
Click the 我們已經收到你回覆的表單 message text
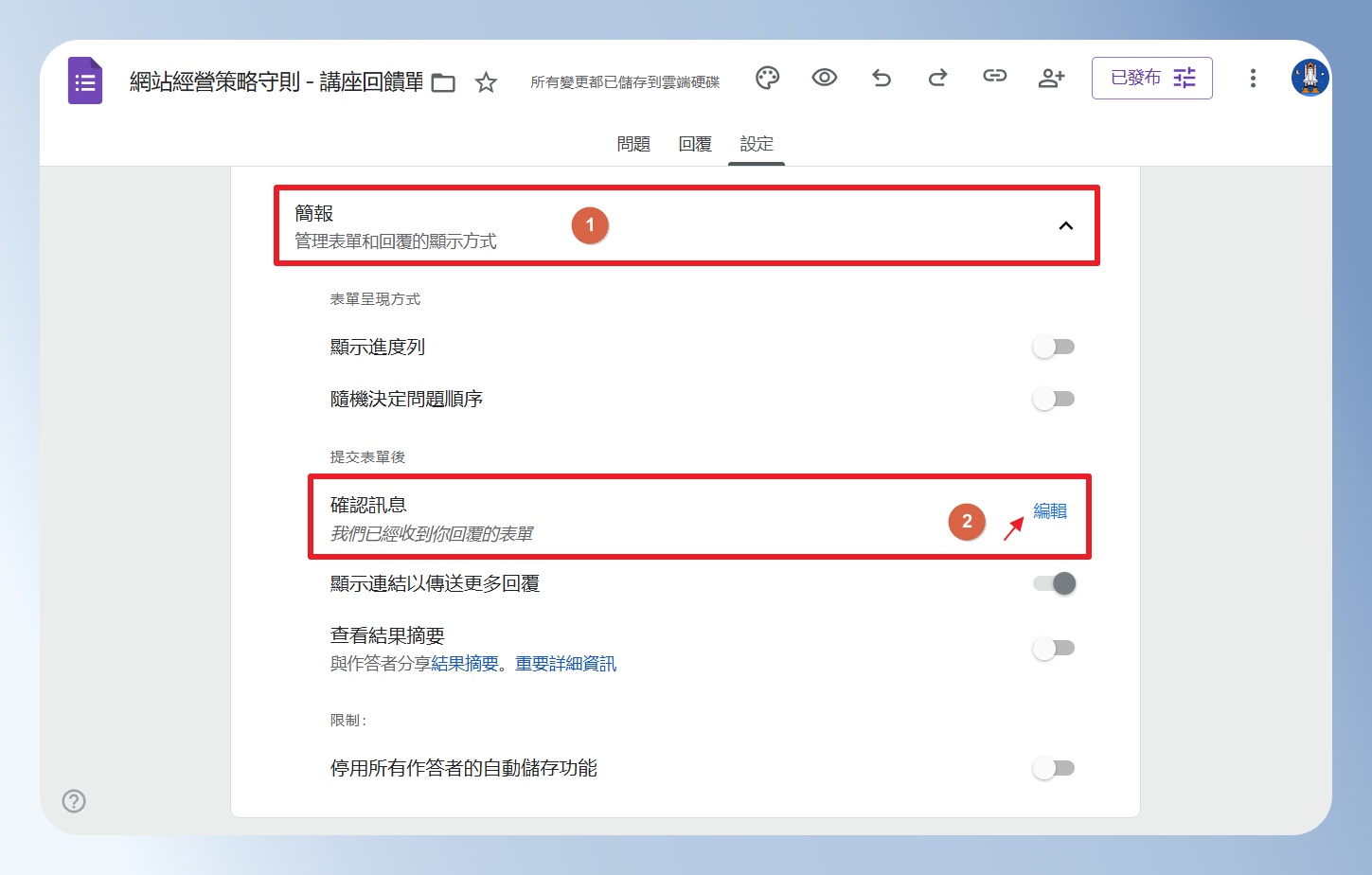pos(432,534)
